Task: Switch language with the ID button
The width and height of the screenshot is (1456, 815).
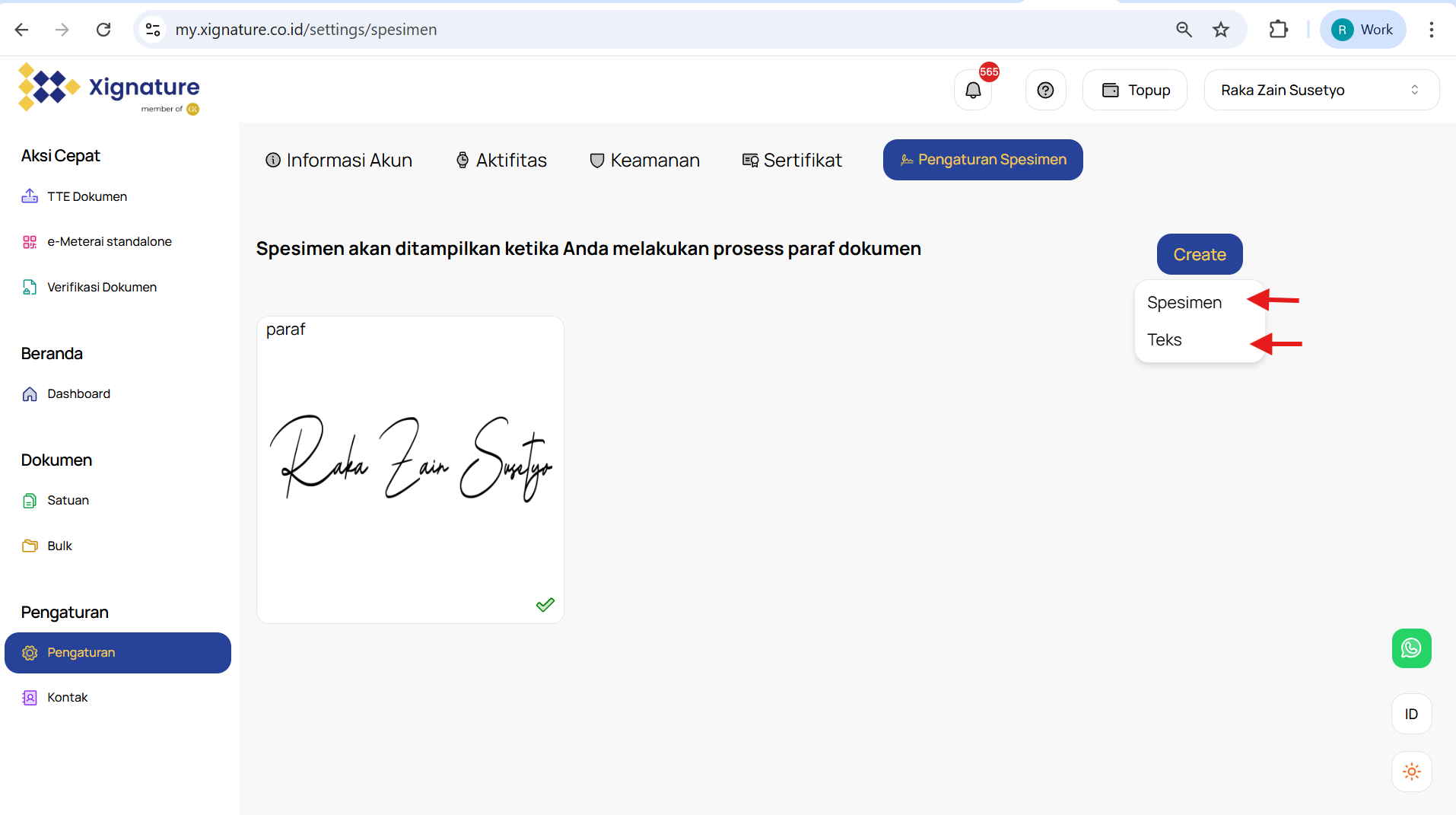Action: click(1411, 714)
